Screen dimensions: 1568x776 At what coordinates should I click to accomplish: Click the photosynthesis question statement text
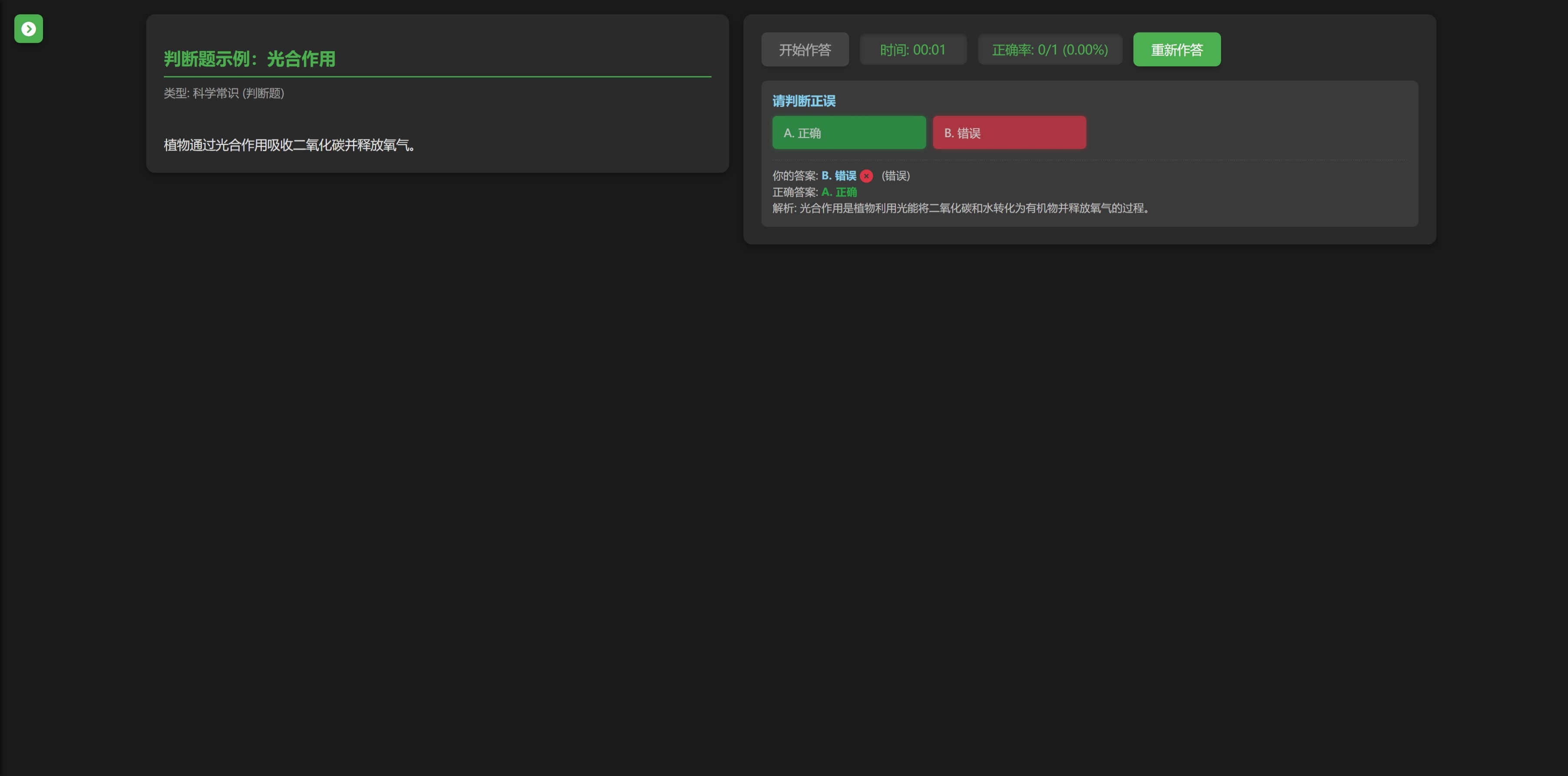(x=289, y=145)
